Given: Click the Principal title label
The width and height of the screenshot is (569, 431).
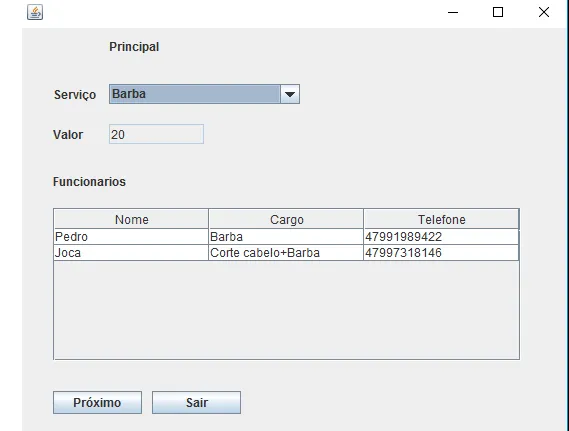Looking at the screenshot, I should tap(134, 47).
